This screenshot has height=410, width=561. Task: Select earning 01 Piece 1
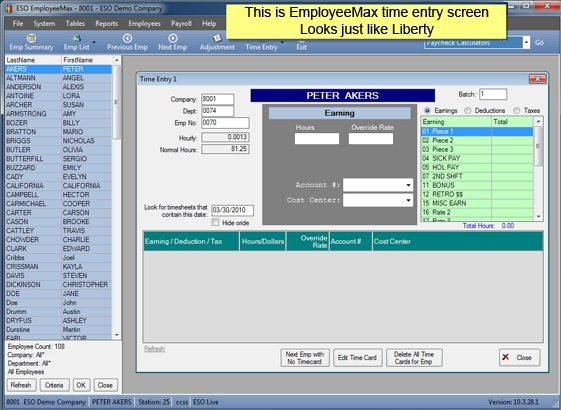pyautogui.click(x=477, y=131)
